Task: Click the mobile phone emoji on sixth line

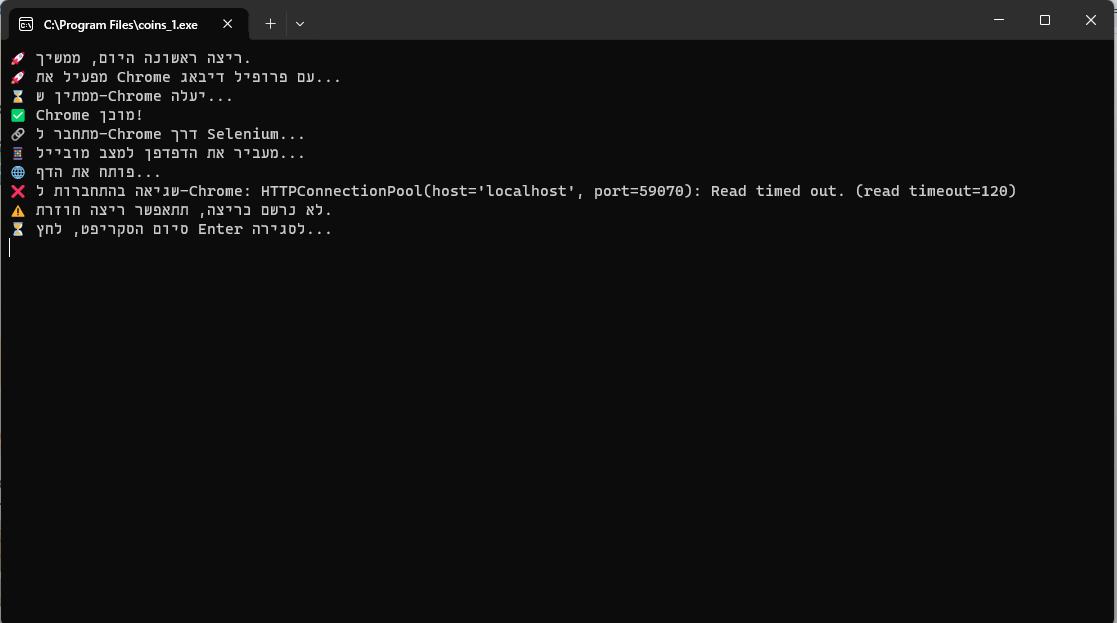Action: click(x=18, y=153)
